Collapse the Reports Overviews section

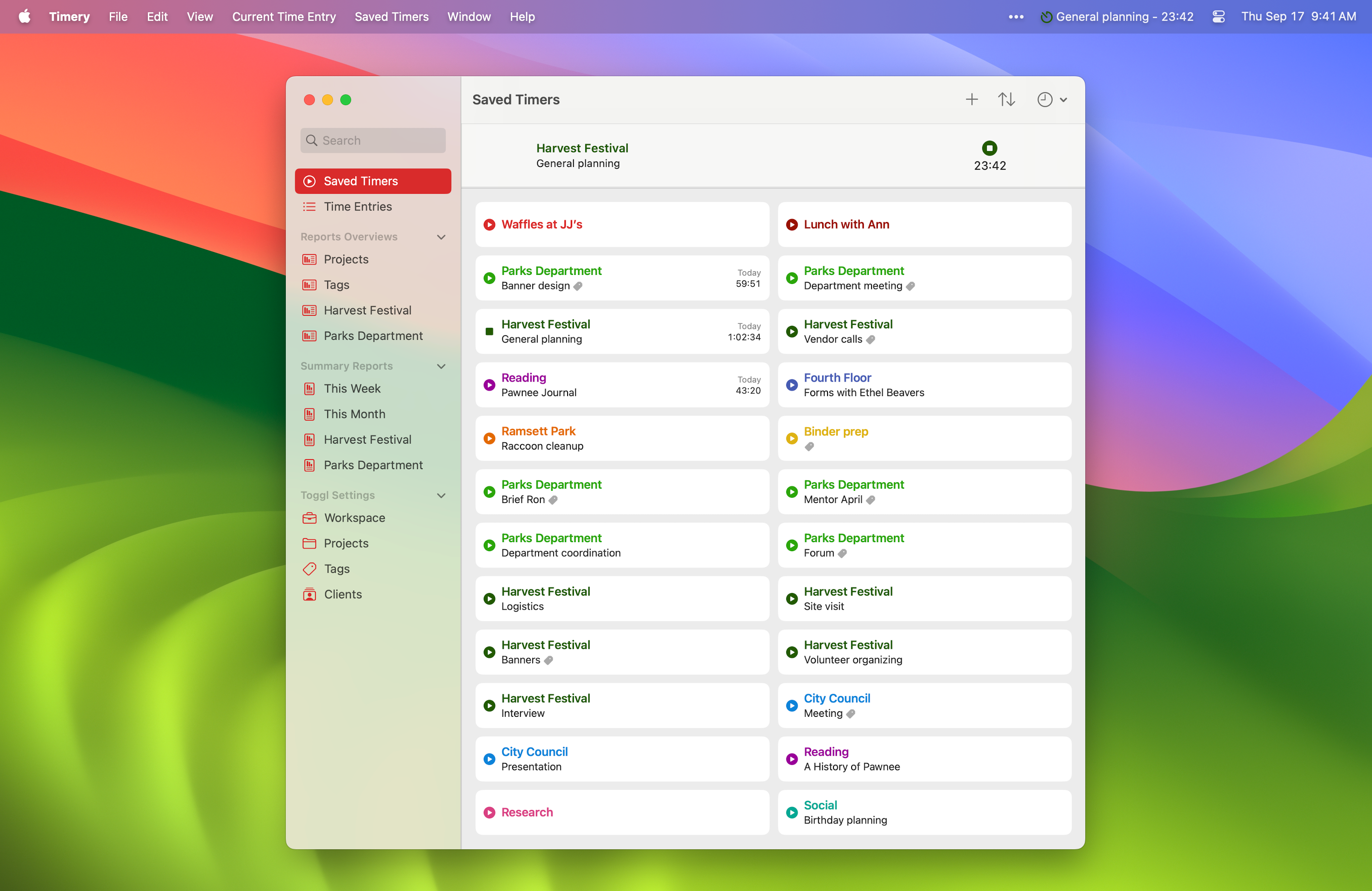click(x=441, y=237)
